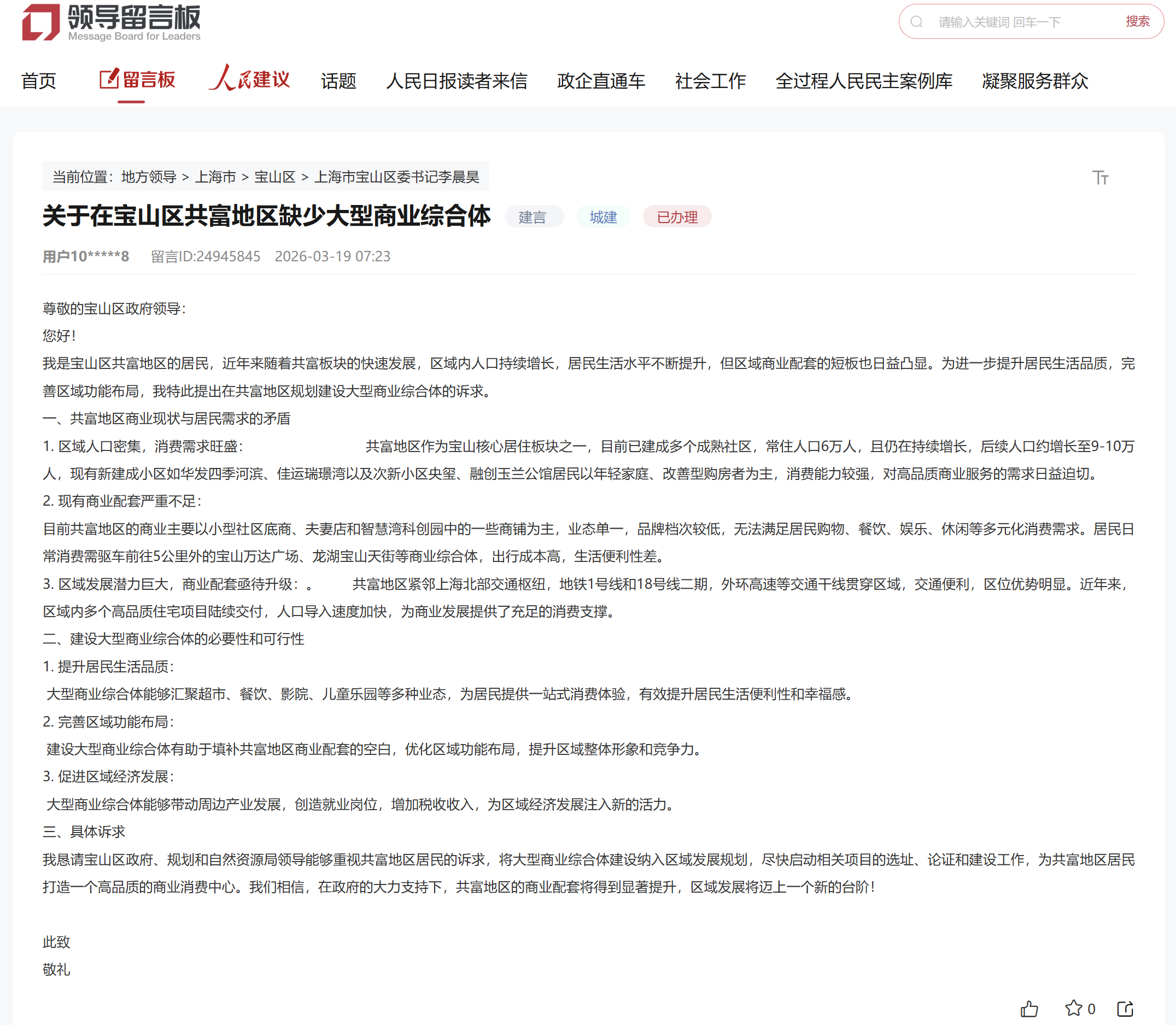
Task: Click the 留言ID:24945845 text
Action: point(206,256)
